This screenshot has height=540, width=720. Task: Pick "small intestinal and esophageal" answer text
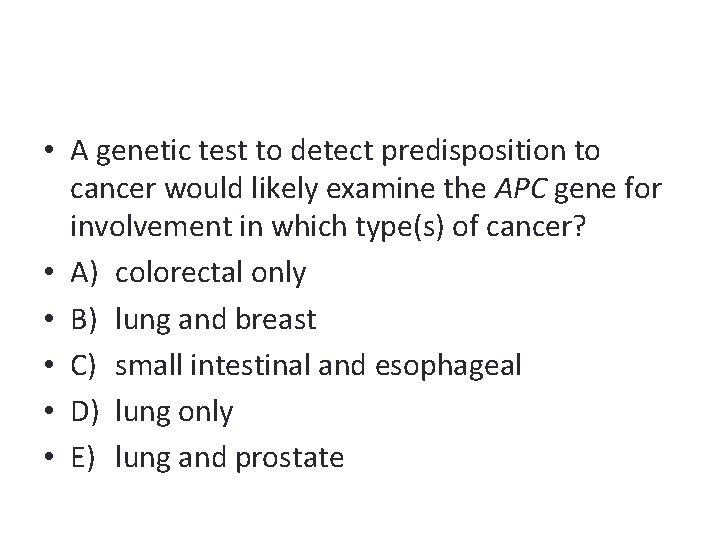(318, 366)
